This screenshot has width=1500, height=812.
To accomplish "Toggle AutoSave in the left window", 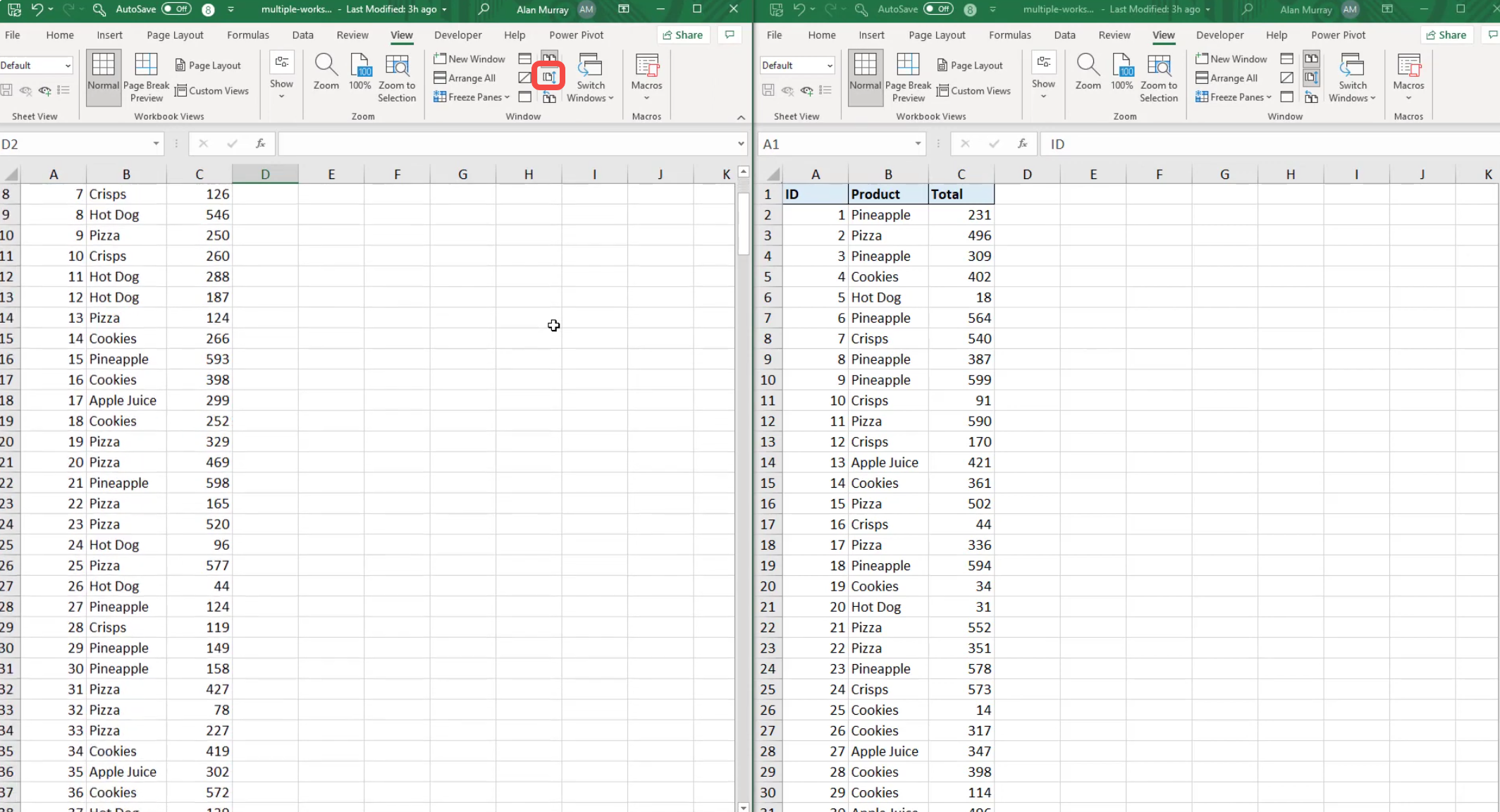I will click(176, 9).
